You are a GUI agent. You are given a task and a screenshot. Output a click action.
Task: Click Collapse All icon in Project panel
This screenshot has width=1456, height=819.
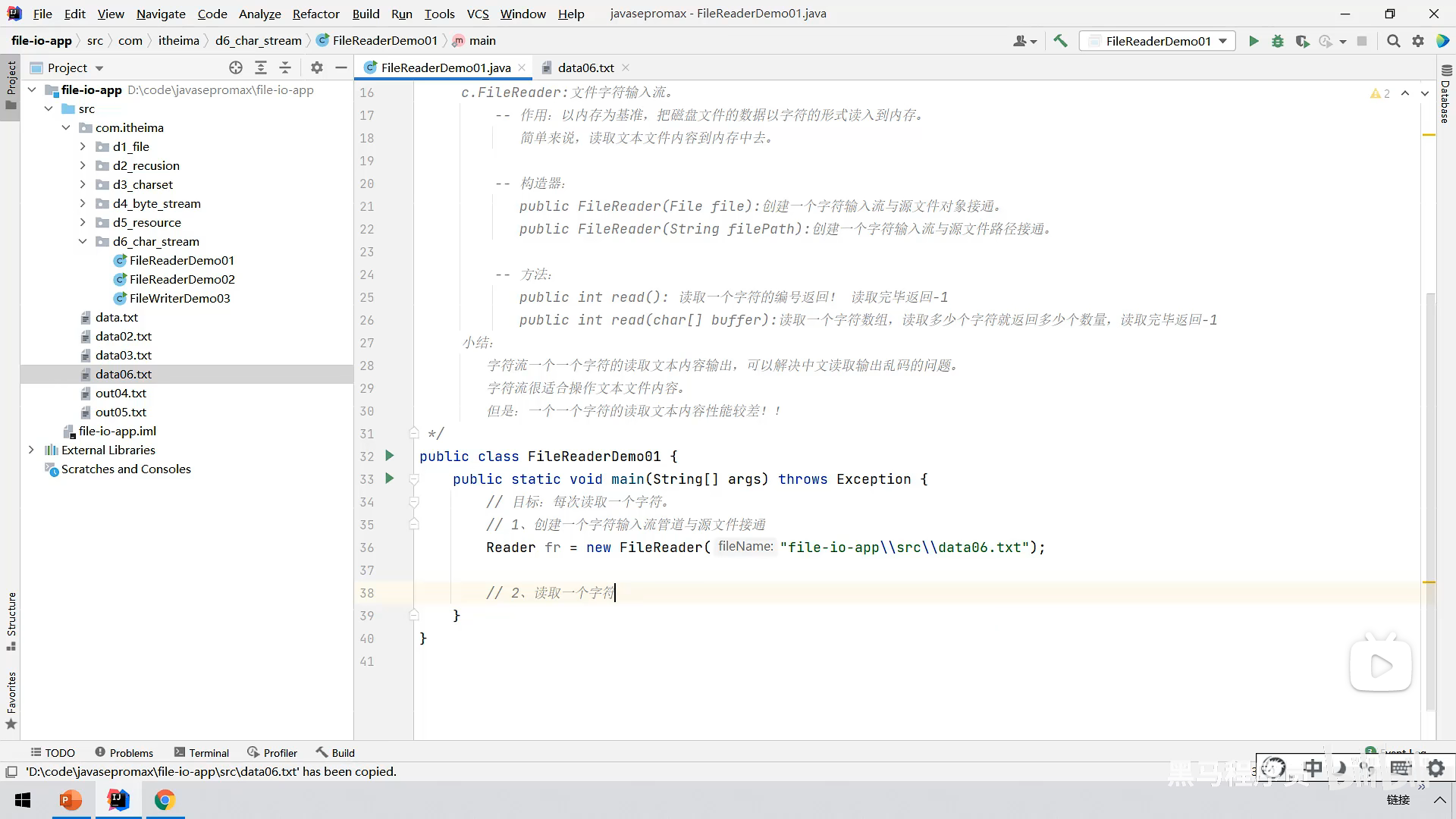point(285,67)
